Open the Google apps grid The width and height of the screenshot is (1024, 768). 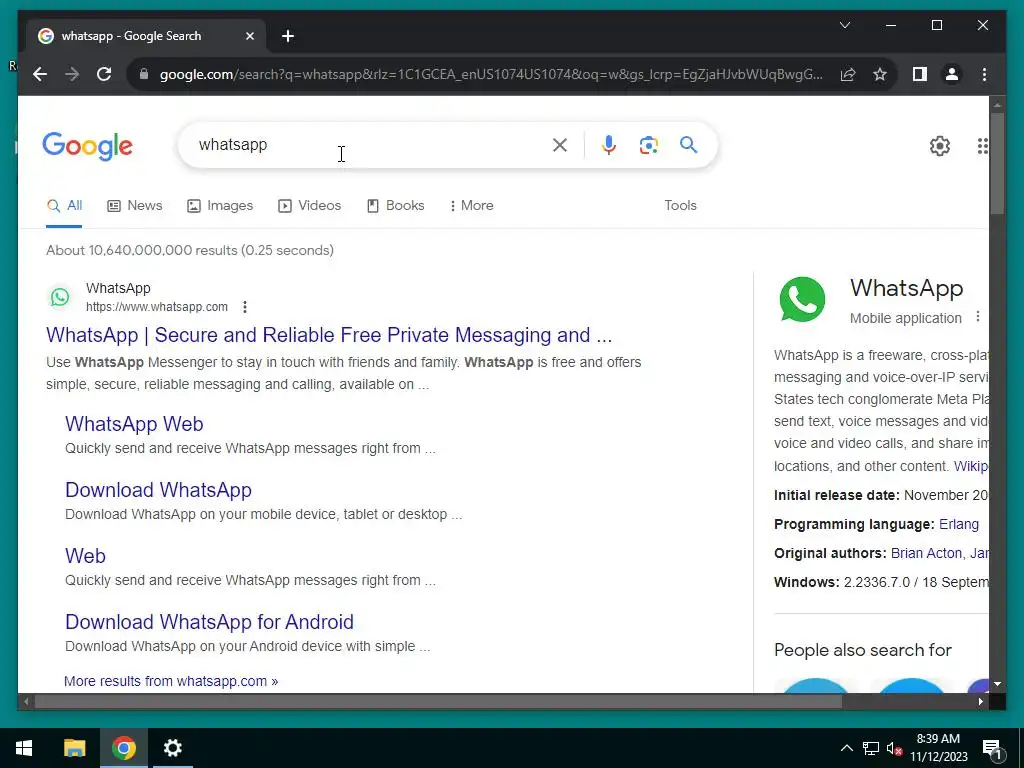coord(982,146)
